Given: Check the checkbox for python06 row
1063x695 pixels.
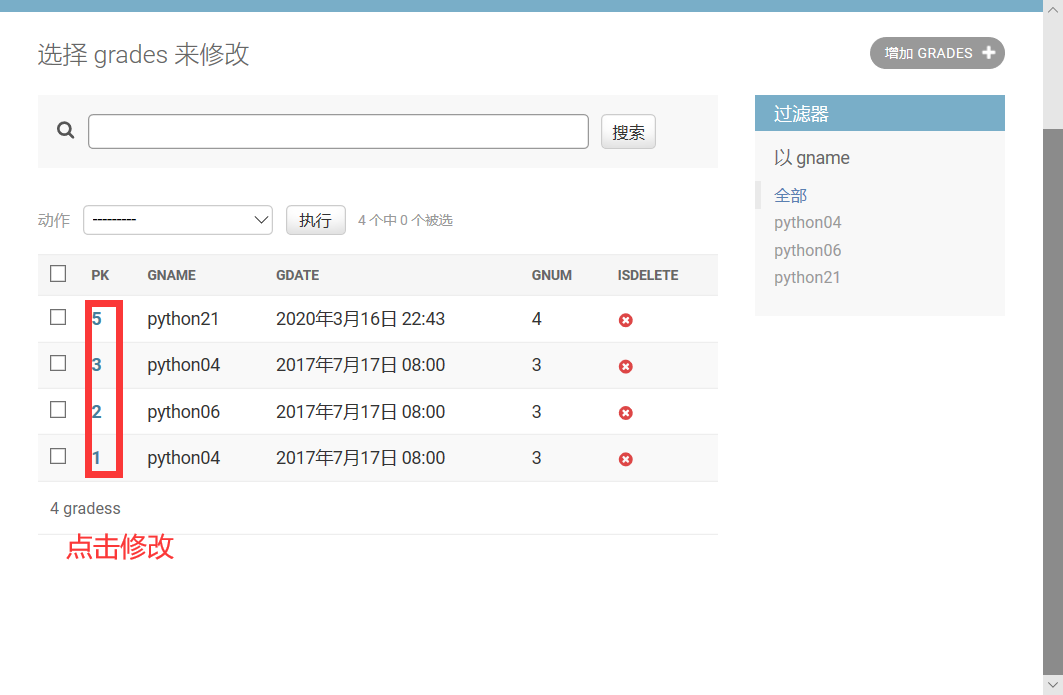Looking at the screenshot, I should tap(58, 410).
